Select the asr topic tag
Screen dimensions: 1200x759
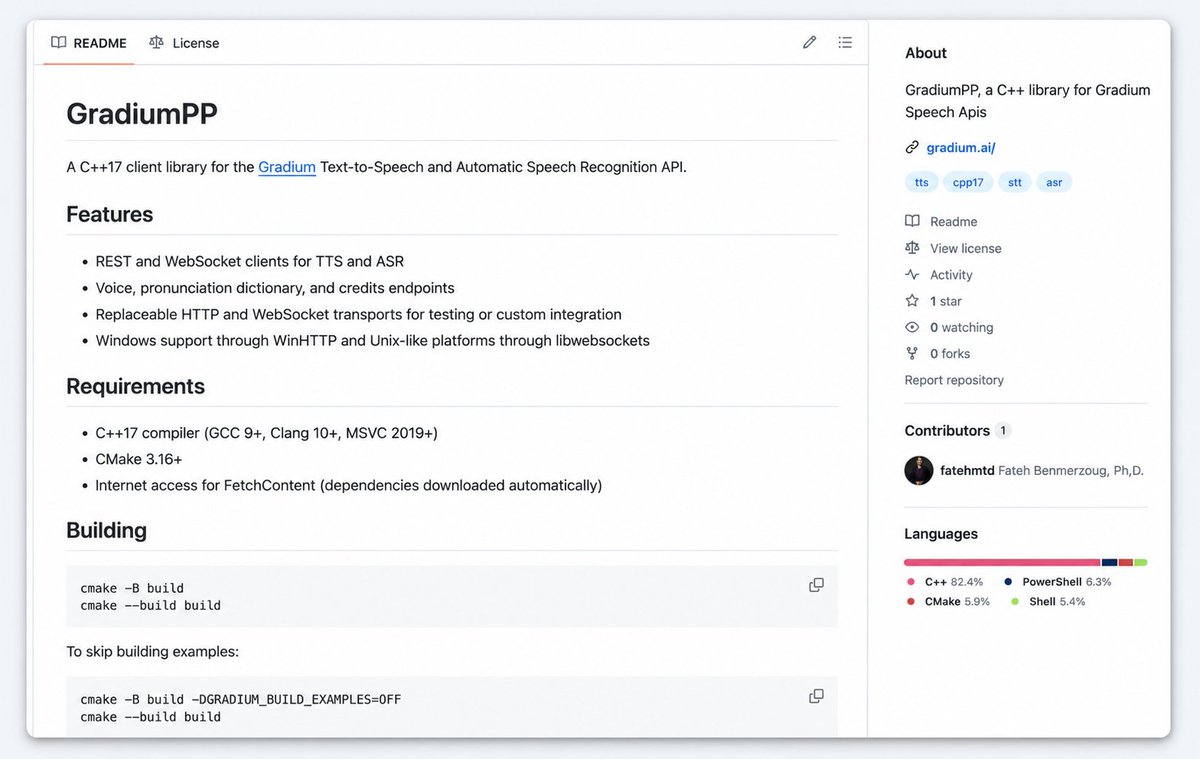pyautogui.click(x=1054, y=182)
